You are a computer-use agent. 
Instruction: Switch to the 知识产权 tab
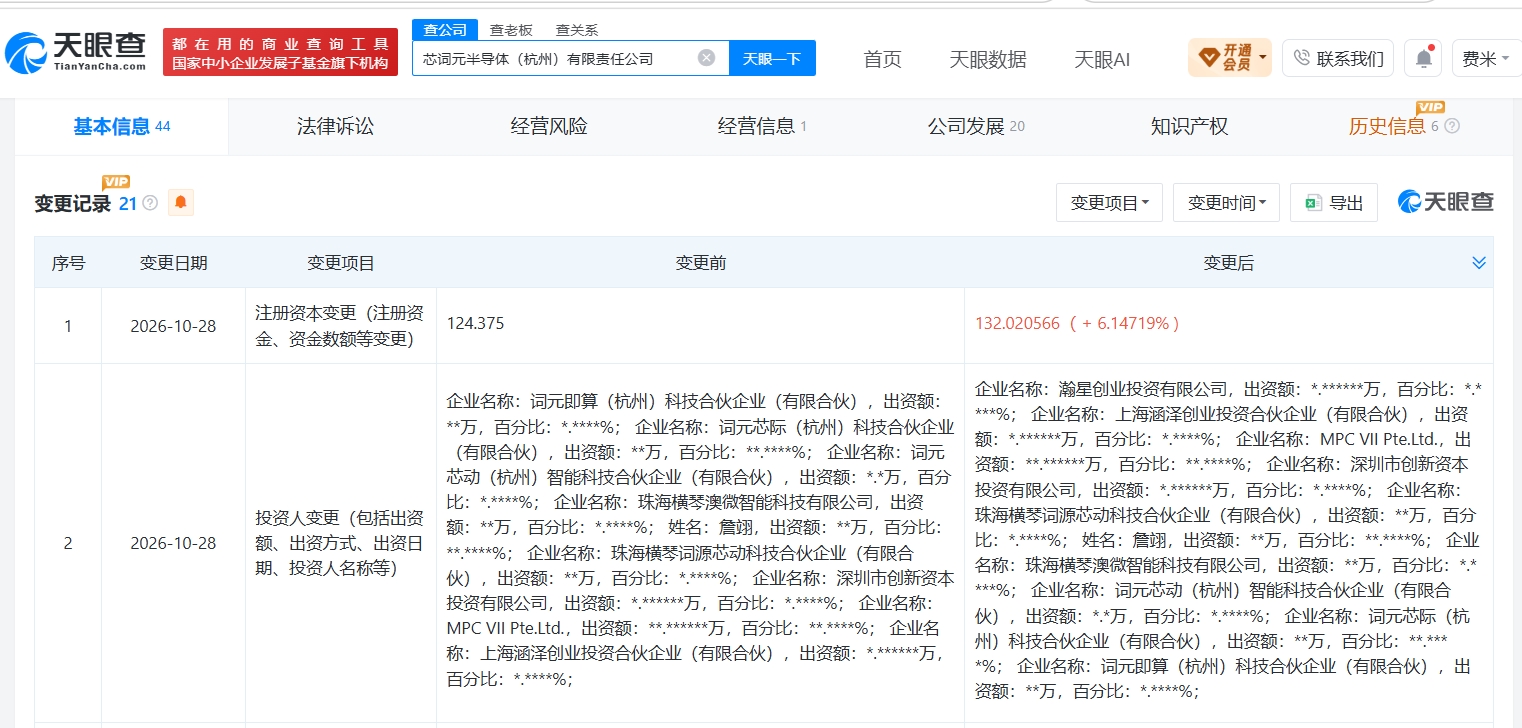coord(1189,127)
